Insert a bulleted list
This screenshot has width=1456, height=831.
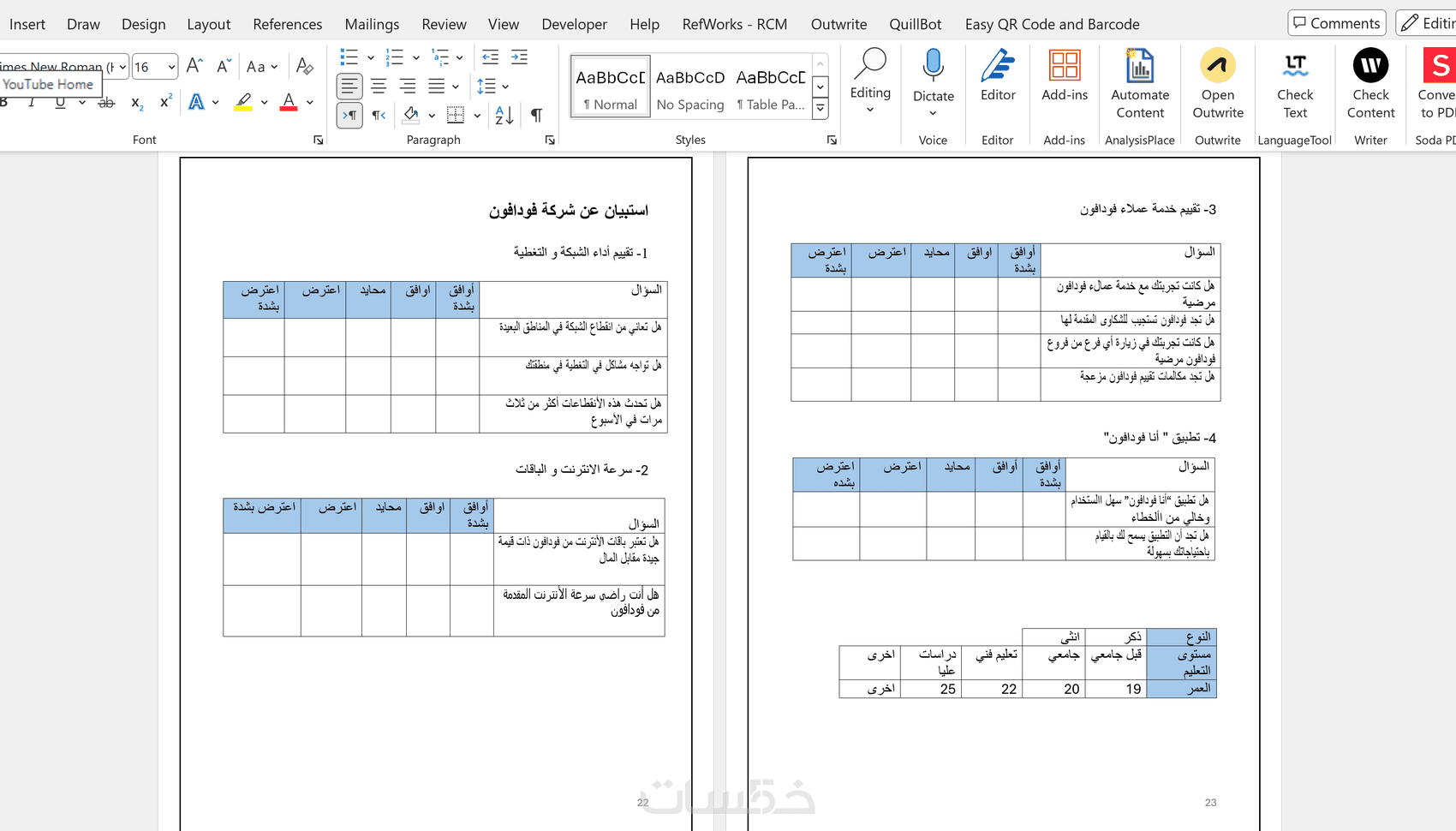coord(349,57)
